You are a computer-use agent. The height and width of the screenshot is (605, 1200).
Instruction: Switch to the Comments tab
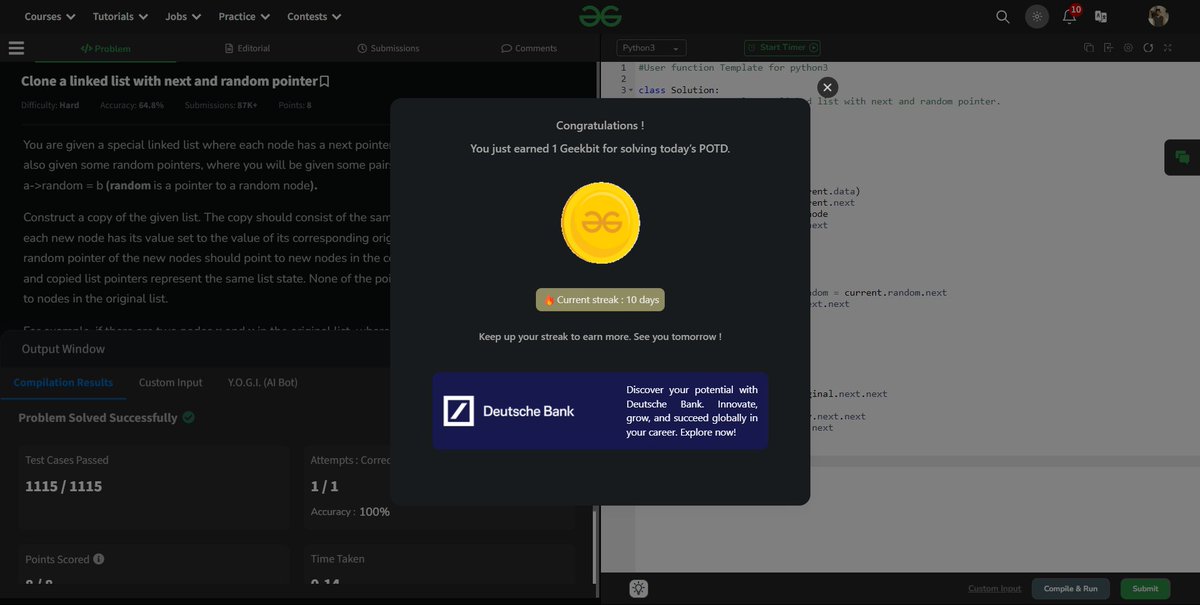[x=529, y=48]
